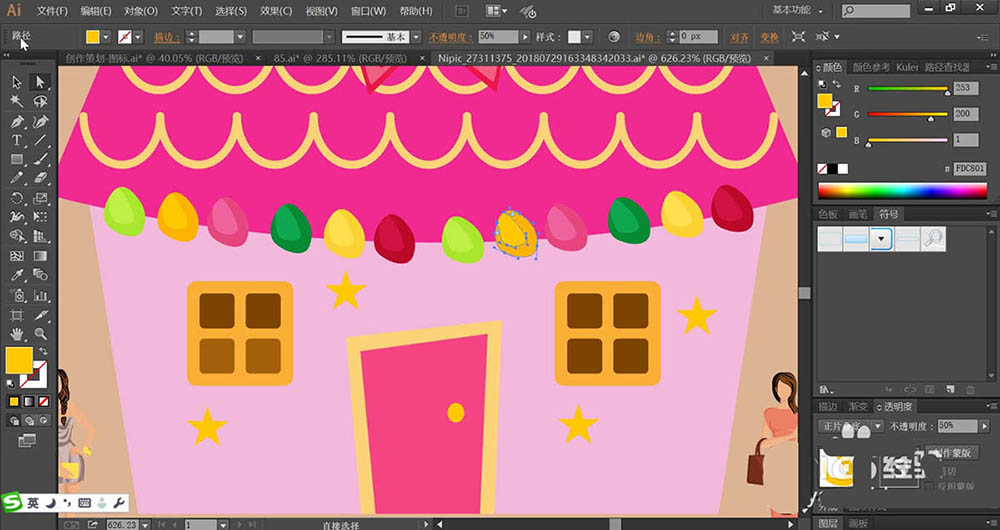The width and height of the screenshot is (1000, 530).
Task: Open the 颜色参考 panel tab
Action: click(x=871, y=67)
